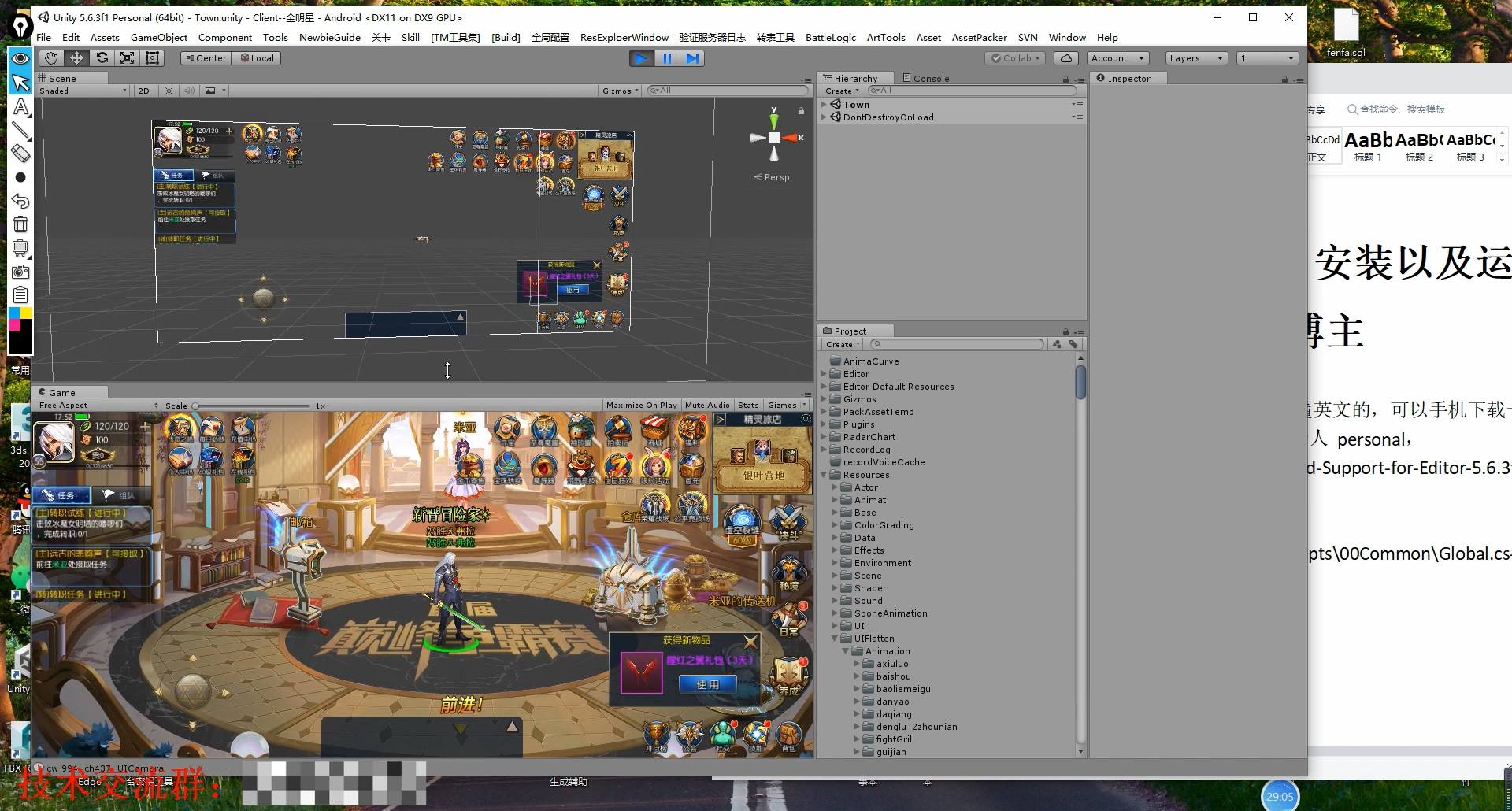This screenshot has width=1512, height=811.
Task: Open the Hierarchy Create dropdown
Action: (842, 91)
